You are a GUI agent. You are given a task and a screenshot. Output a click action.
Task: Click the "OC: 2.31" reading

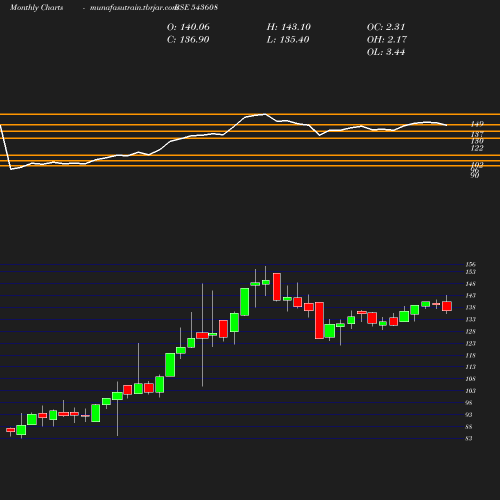386,27
